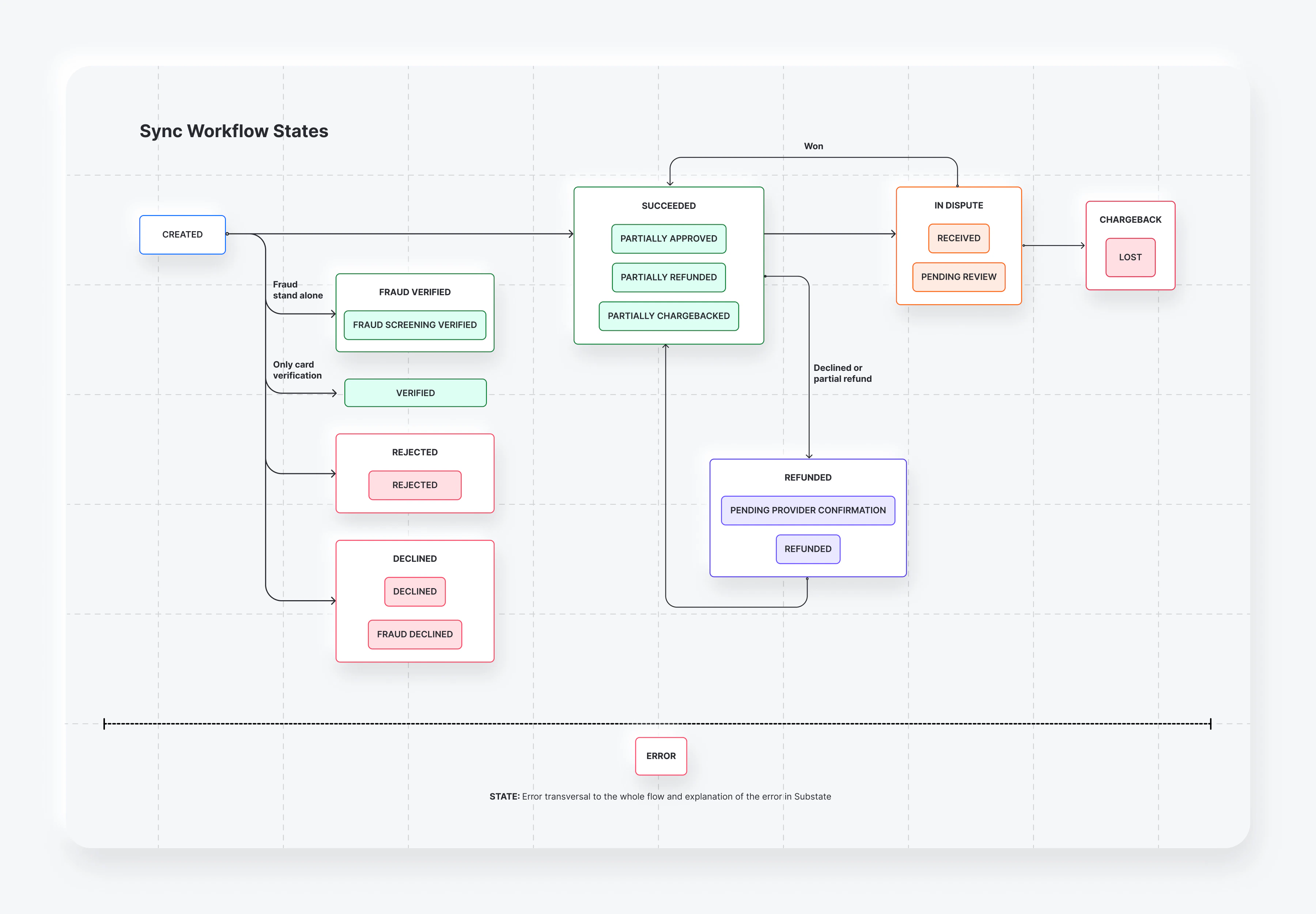Click the Only card verification label
This screenshot has height=914, width=1316.
pyautogui.click(x=296, y=370)
